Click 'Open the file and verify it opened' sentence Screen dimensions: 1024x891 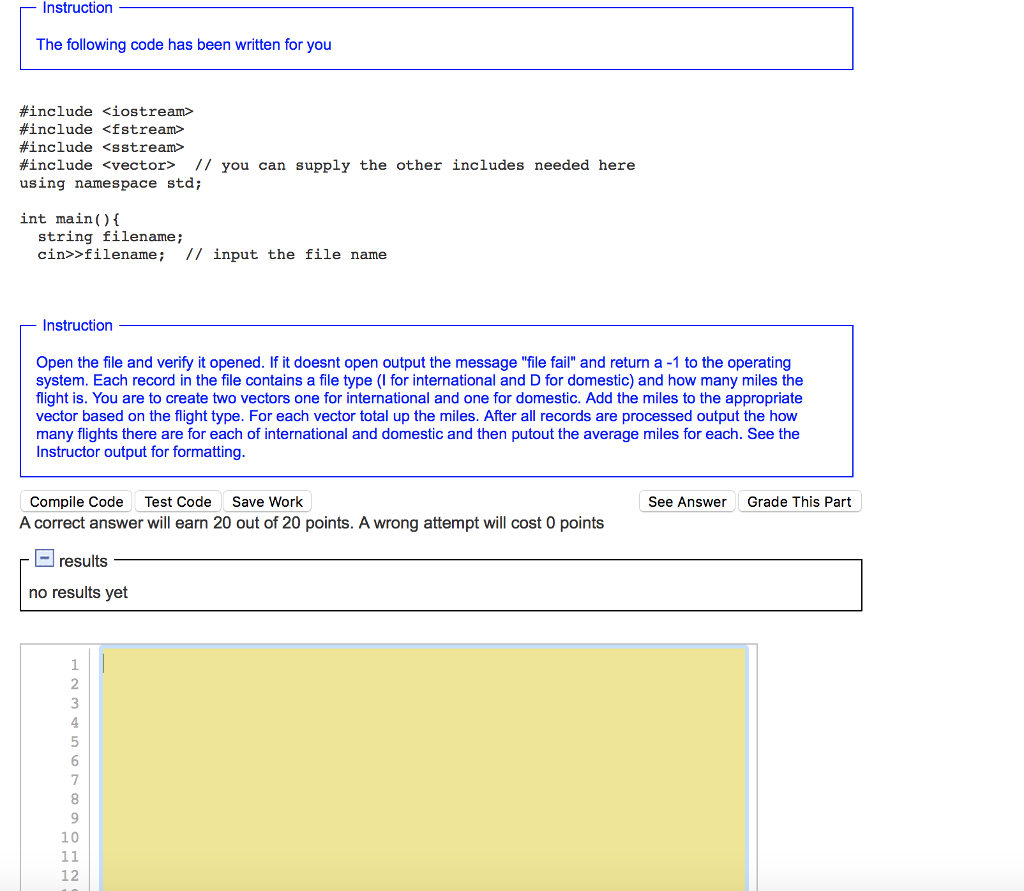[x=150, y=363]
